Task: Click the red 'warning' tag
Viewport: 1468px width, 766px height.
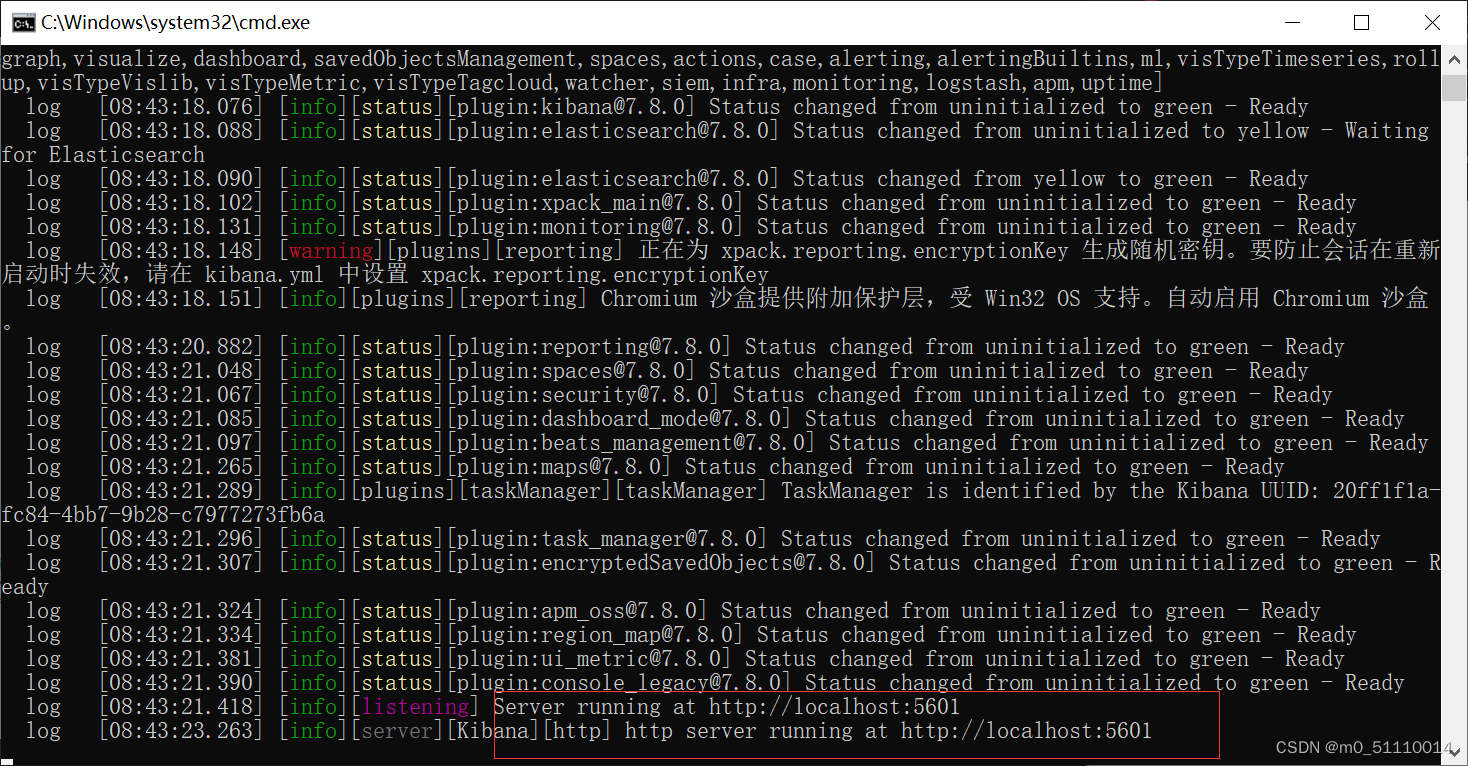Action: (331, 251)
